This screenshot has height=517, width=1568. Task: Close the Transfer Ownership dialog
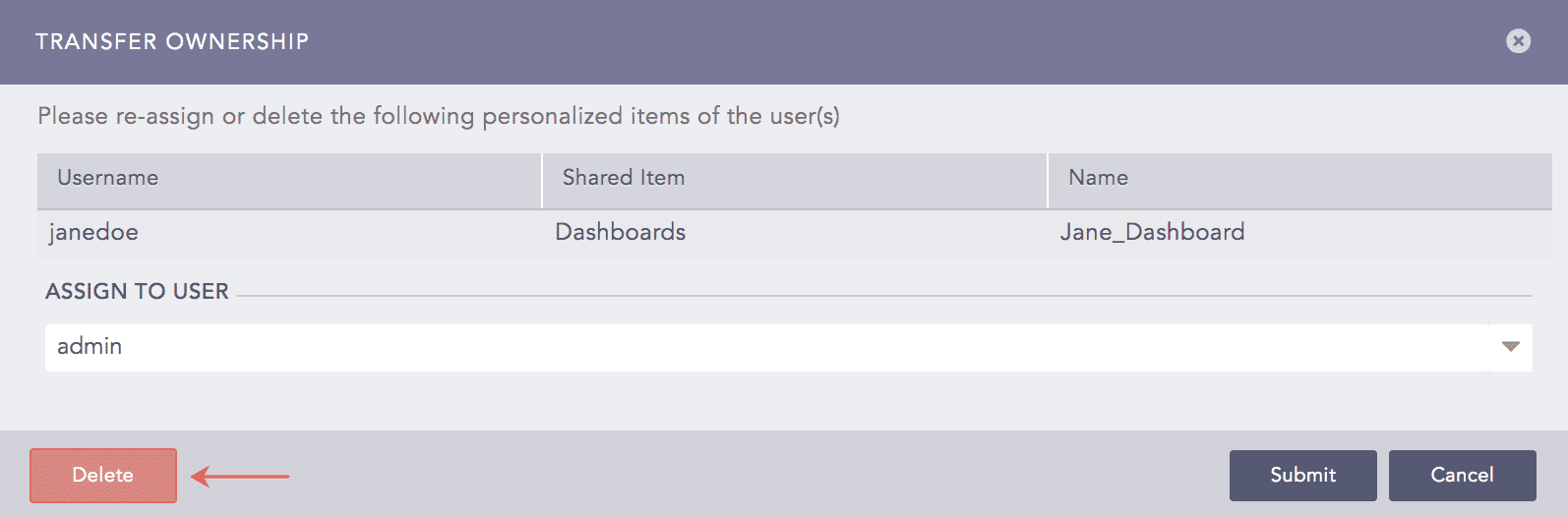click(x=1518, y=41)
